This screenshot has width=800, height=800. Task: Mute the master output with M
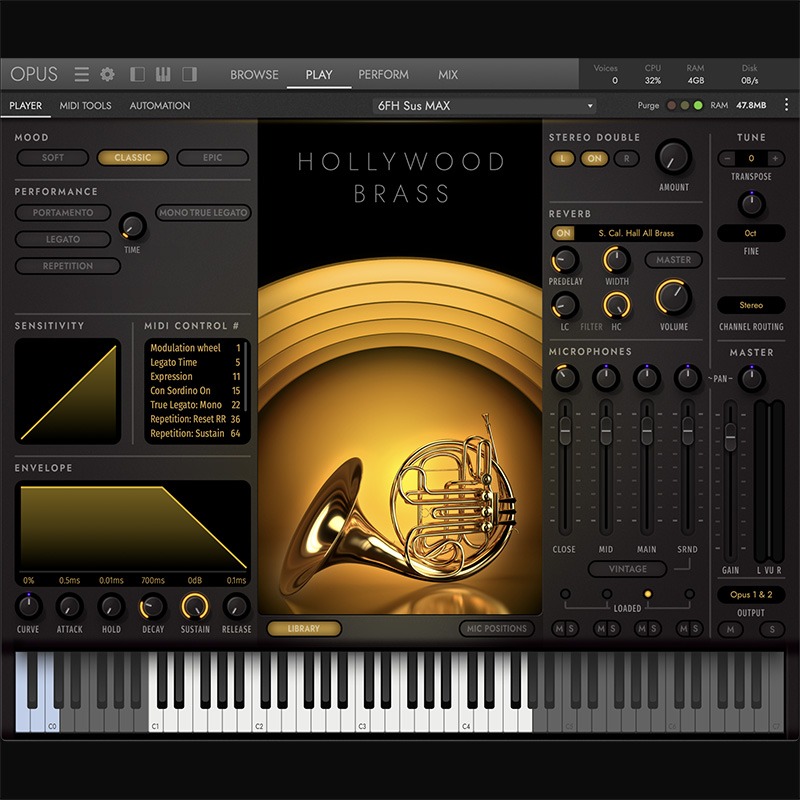731,630
